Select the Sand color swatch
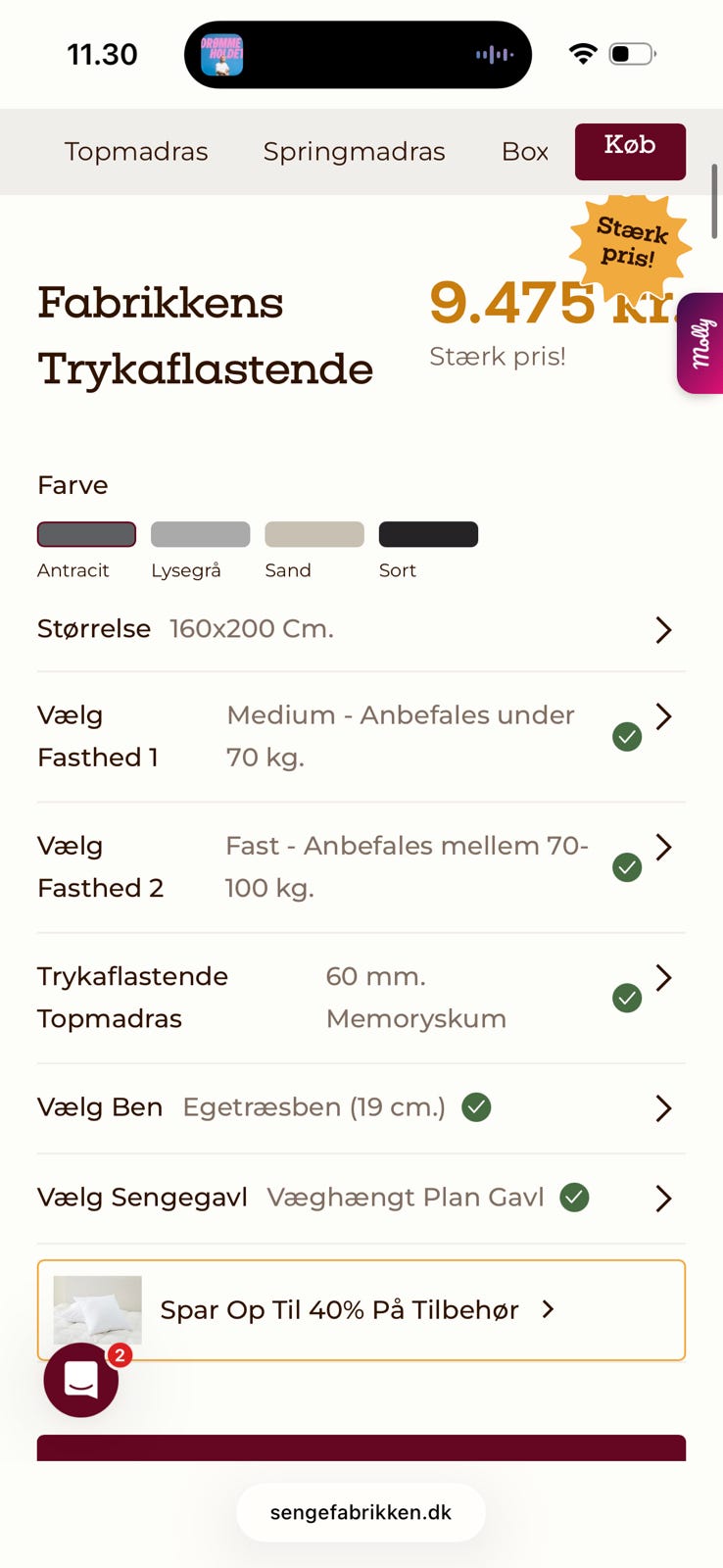 coord(314,534)
